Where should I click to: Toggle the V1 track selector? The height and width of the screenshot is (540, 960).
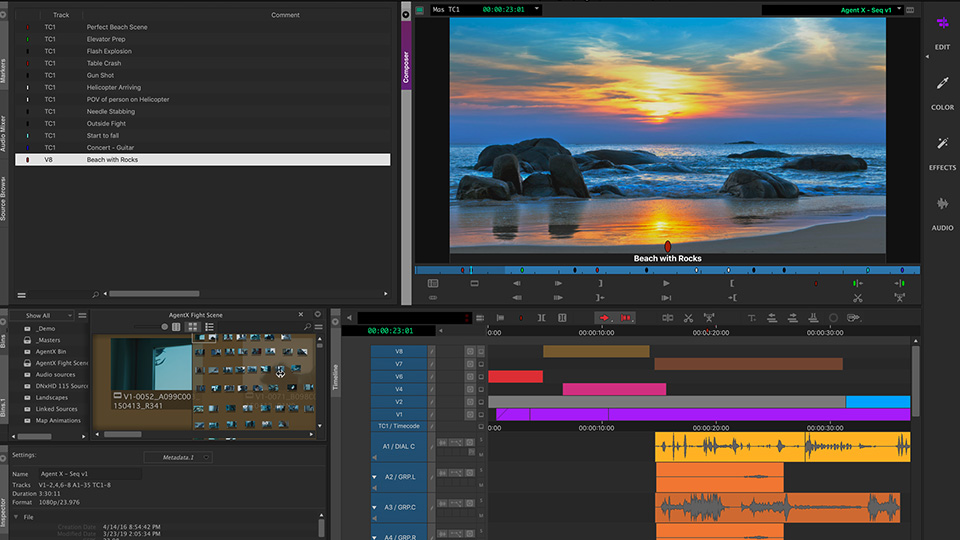click(x=399, y=414)
